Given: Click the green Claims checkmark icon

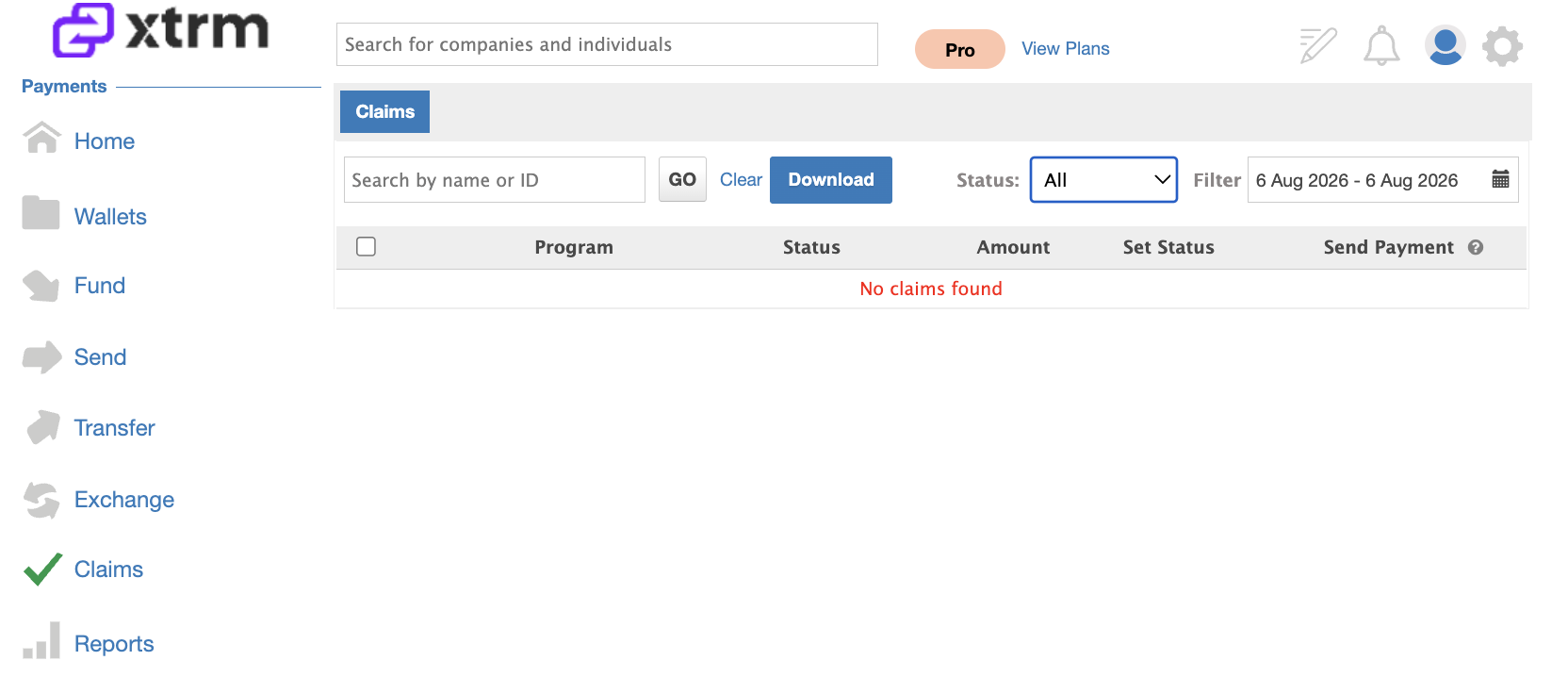Looking at the screenshot, I should tap(42, 569).
